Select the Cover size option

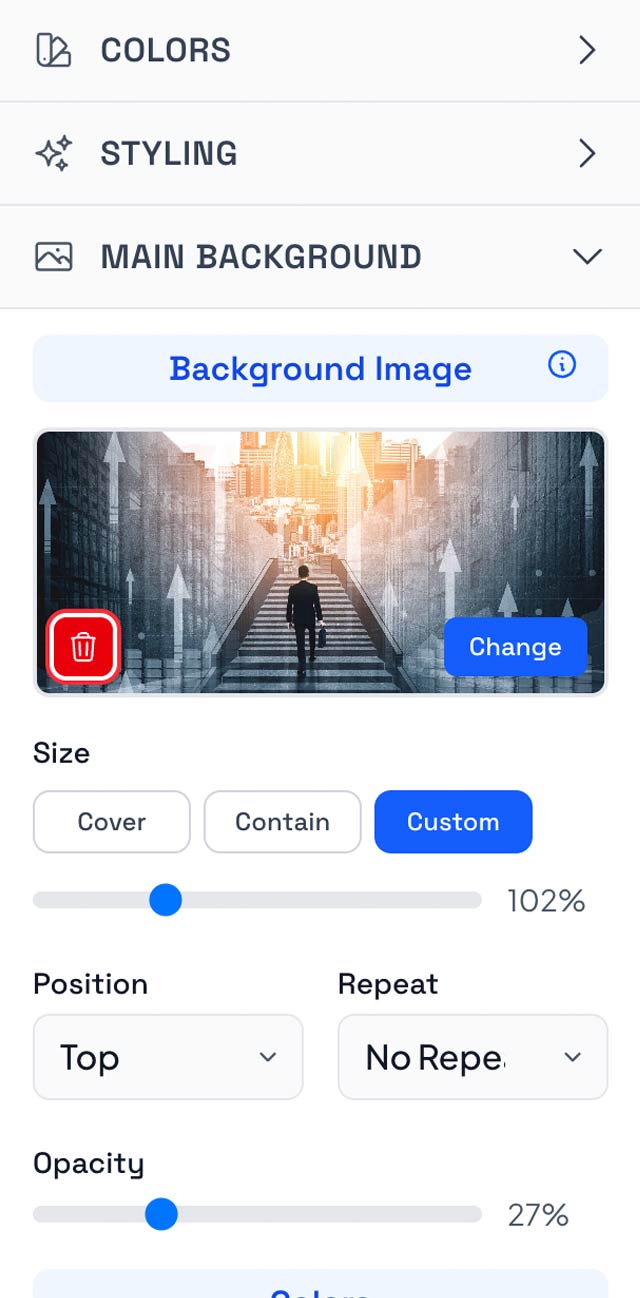111,822
